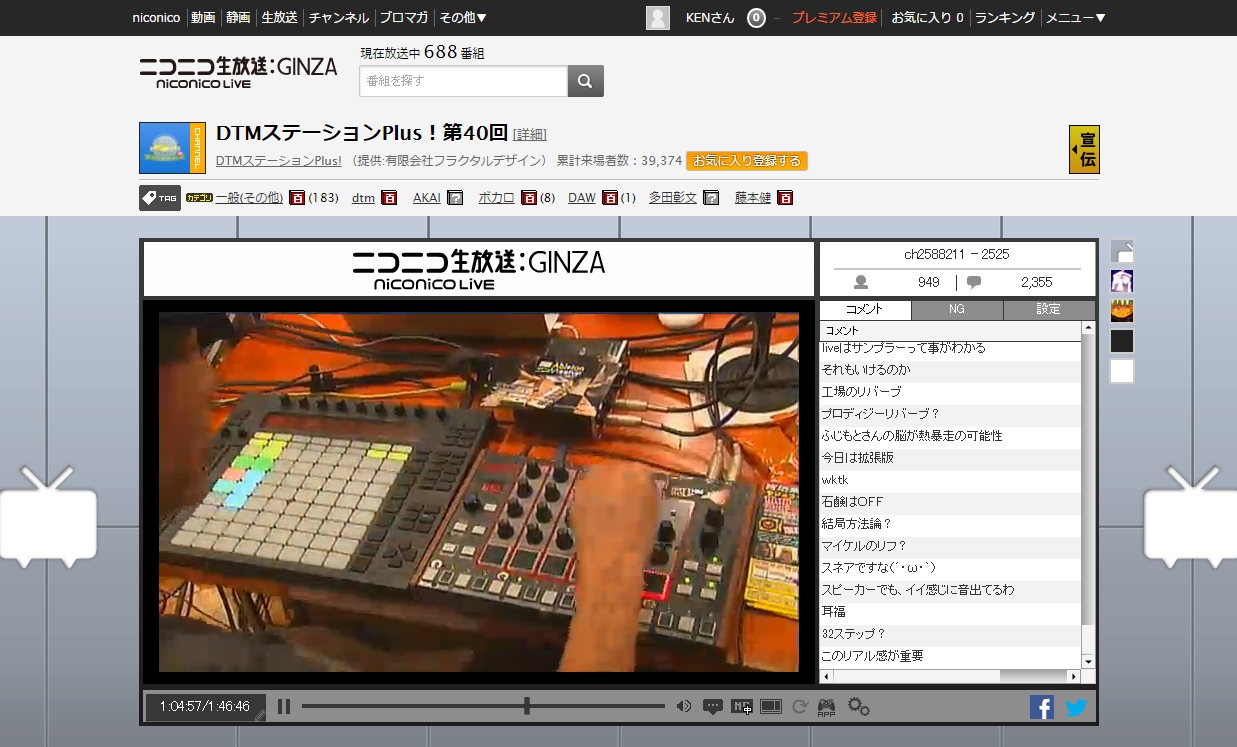Open dictionary icon next to 一般(その他)
This screenshot has height=747, width=1237.
pyautogui.click(x=297, y=198)
